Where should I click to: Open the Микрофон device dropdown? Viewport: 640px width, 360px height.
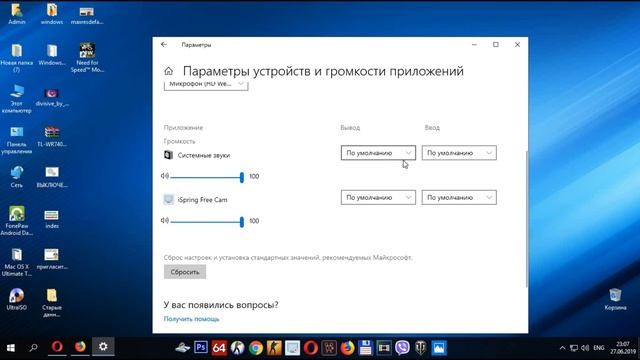click(206, 85)
